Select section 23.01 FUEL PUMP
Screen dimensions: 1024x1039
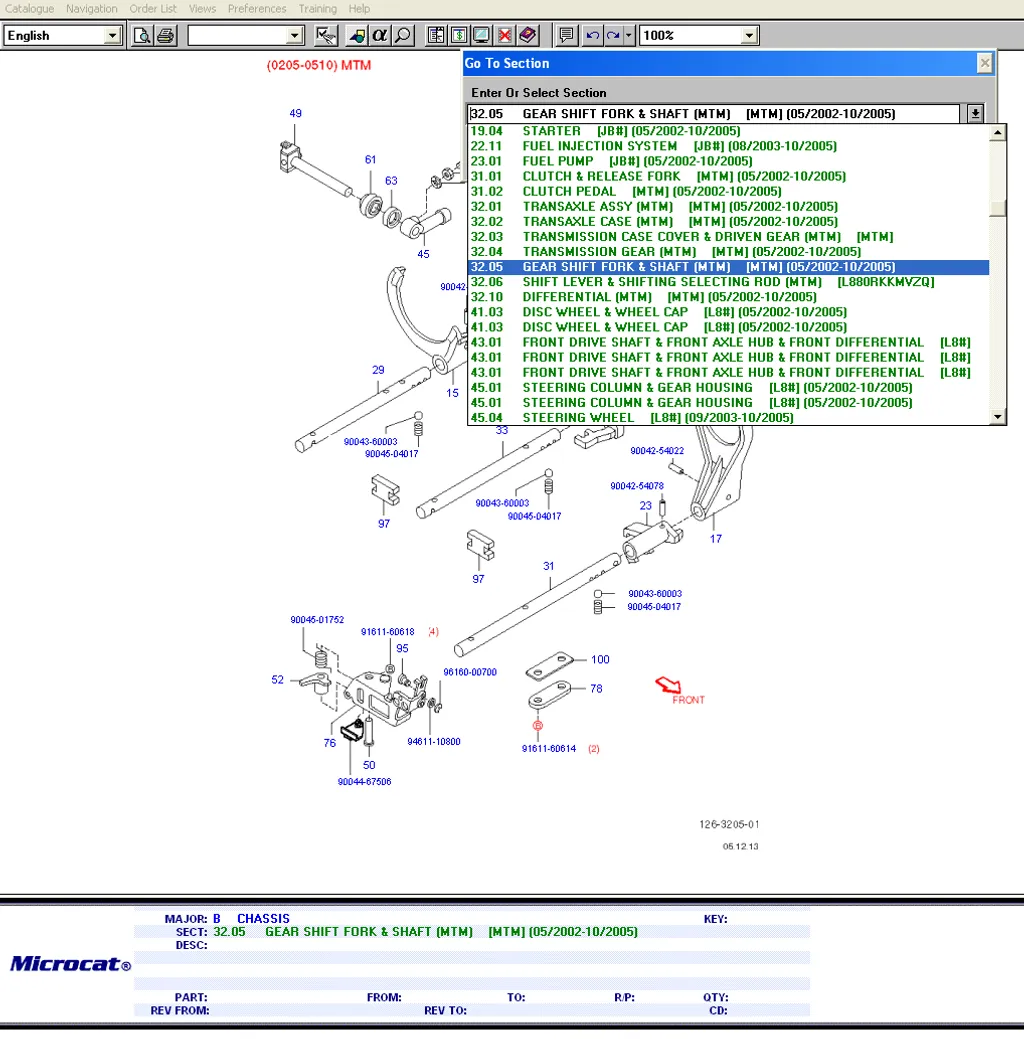728,162
